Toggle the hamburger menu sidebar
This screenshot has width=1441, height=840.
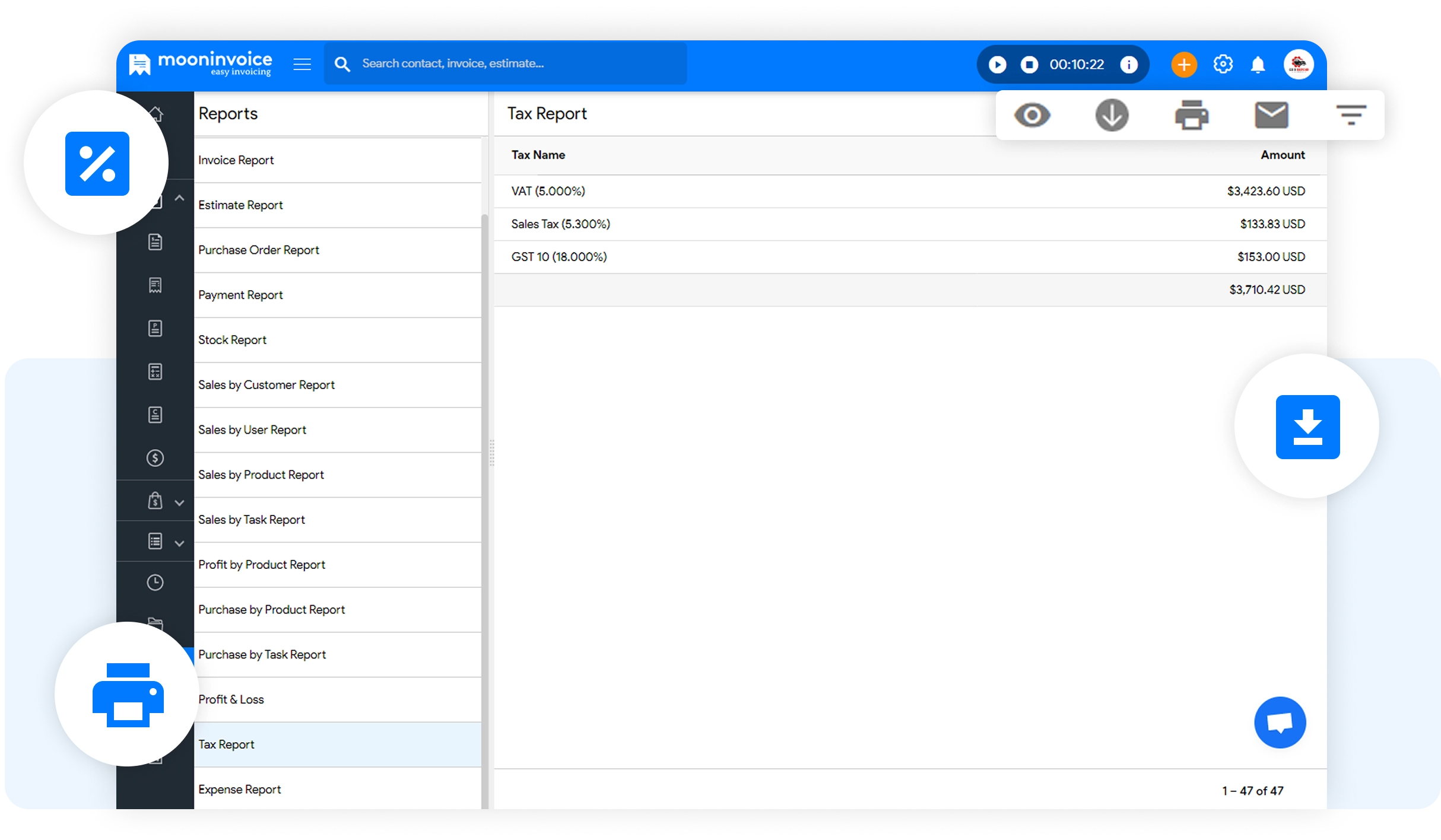(x=302, y=64)
